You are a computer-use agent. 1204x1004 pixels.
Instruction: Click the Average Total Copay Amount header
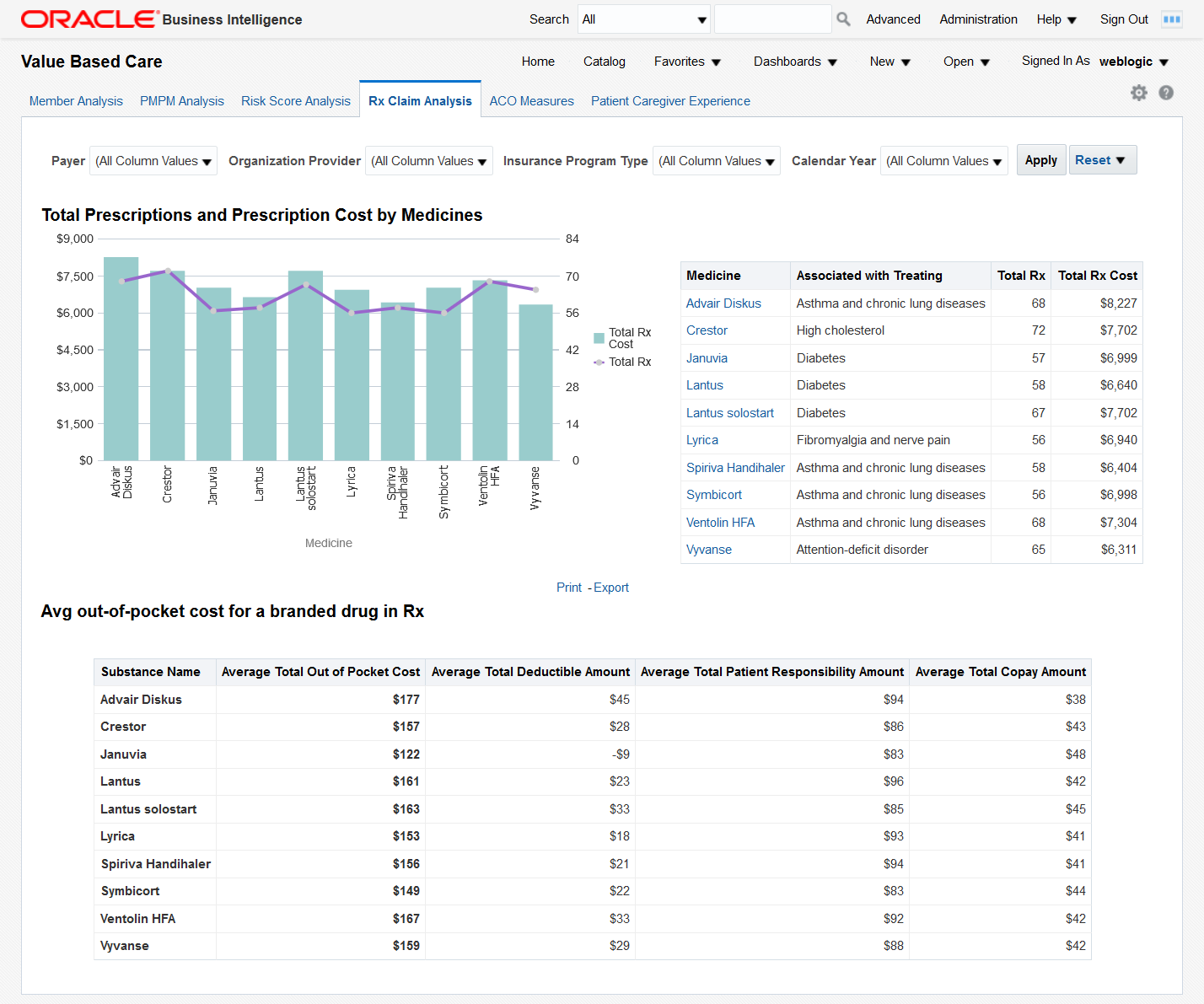1001,672
